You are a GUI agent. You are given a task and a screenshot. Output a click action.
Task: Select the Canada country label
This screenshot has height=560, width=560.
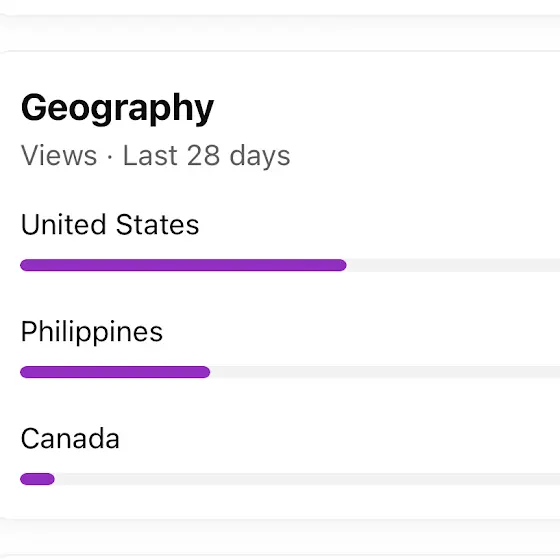tap(70, 438)
